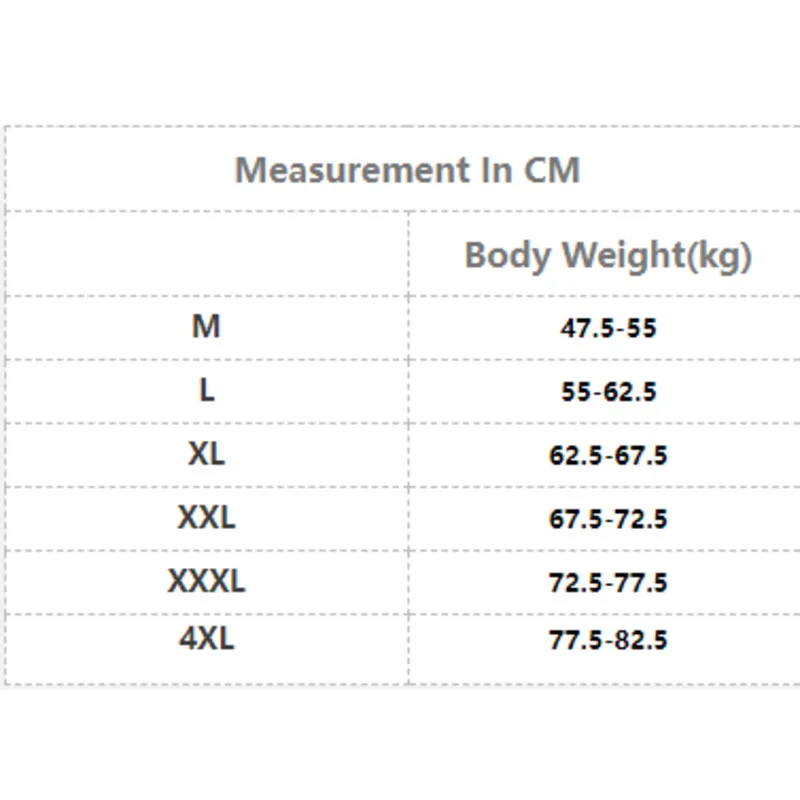Pick the 4XL size label
800x800 pixels.
point(206,639)
